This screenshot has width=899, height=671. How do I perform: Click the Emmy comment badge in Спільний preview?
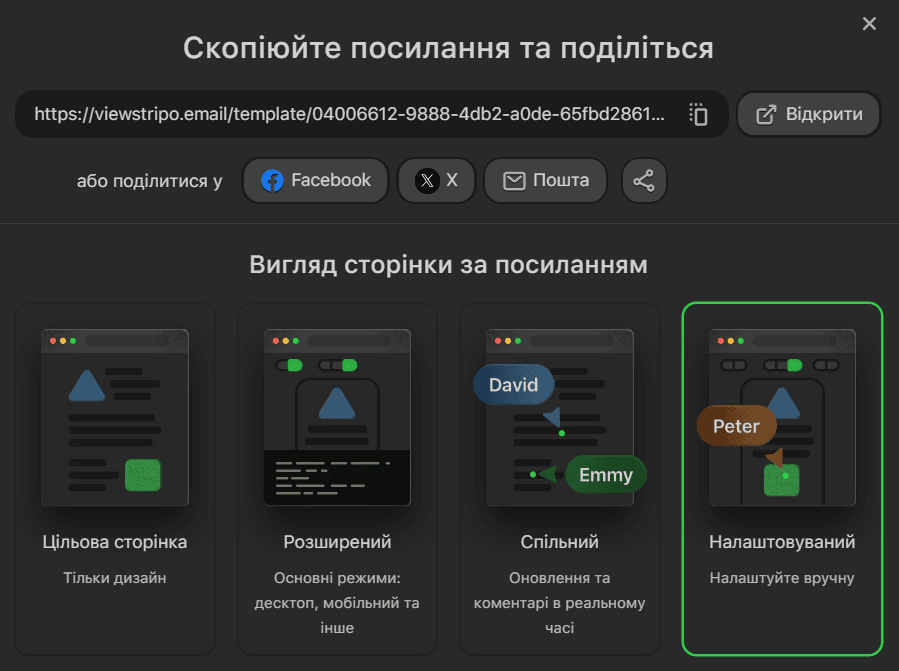pos(604,475)
